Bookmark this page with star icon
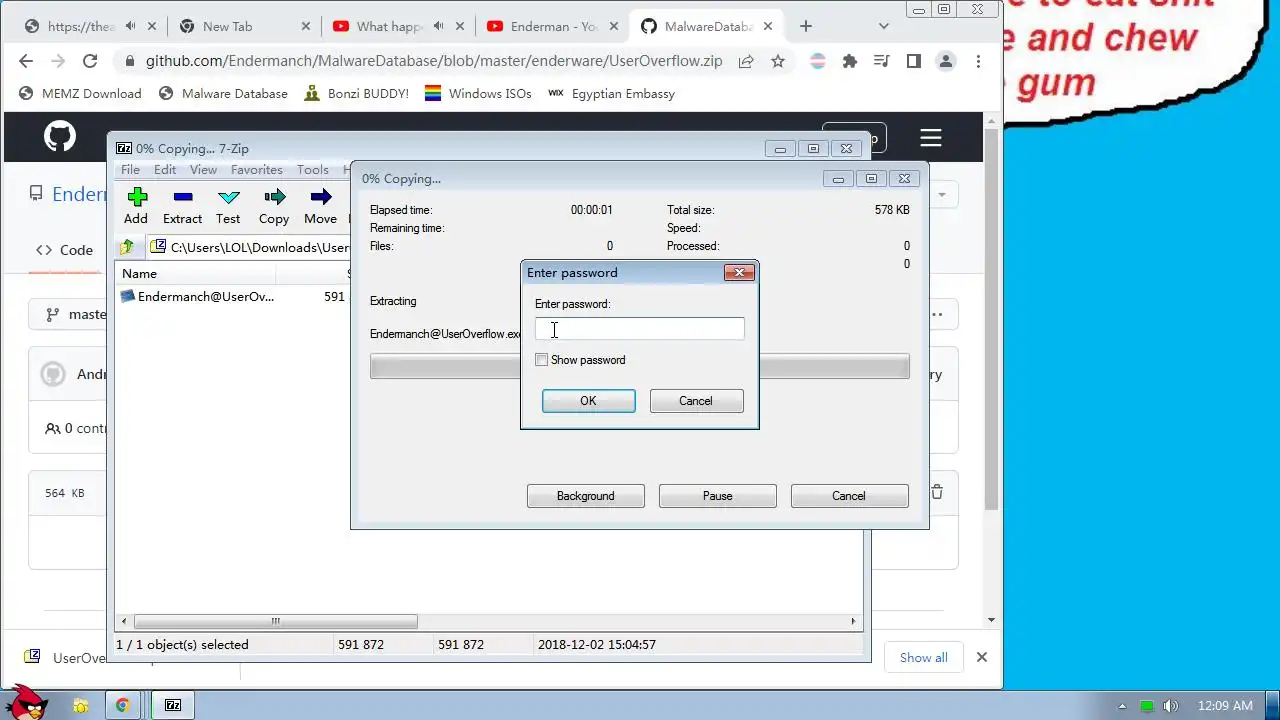This screenshot has width=1280, height=720. coord(777,61)
